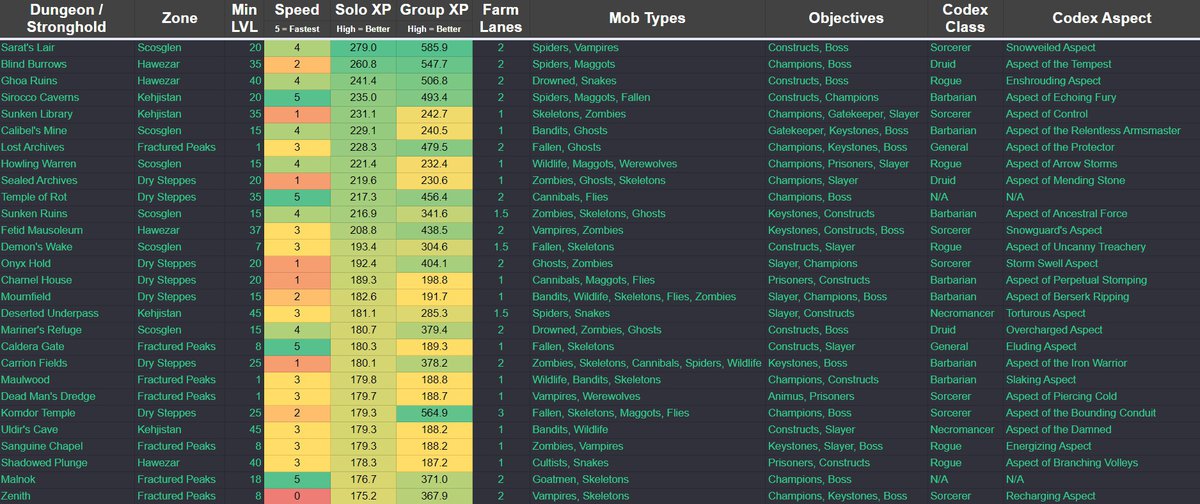
Task: Click Aspect of Echoing Fury cell
Action: click(x=1101, y=97)
